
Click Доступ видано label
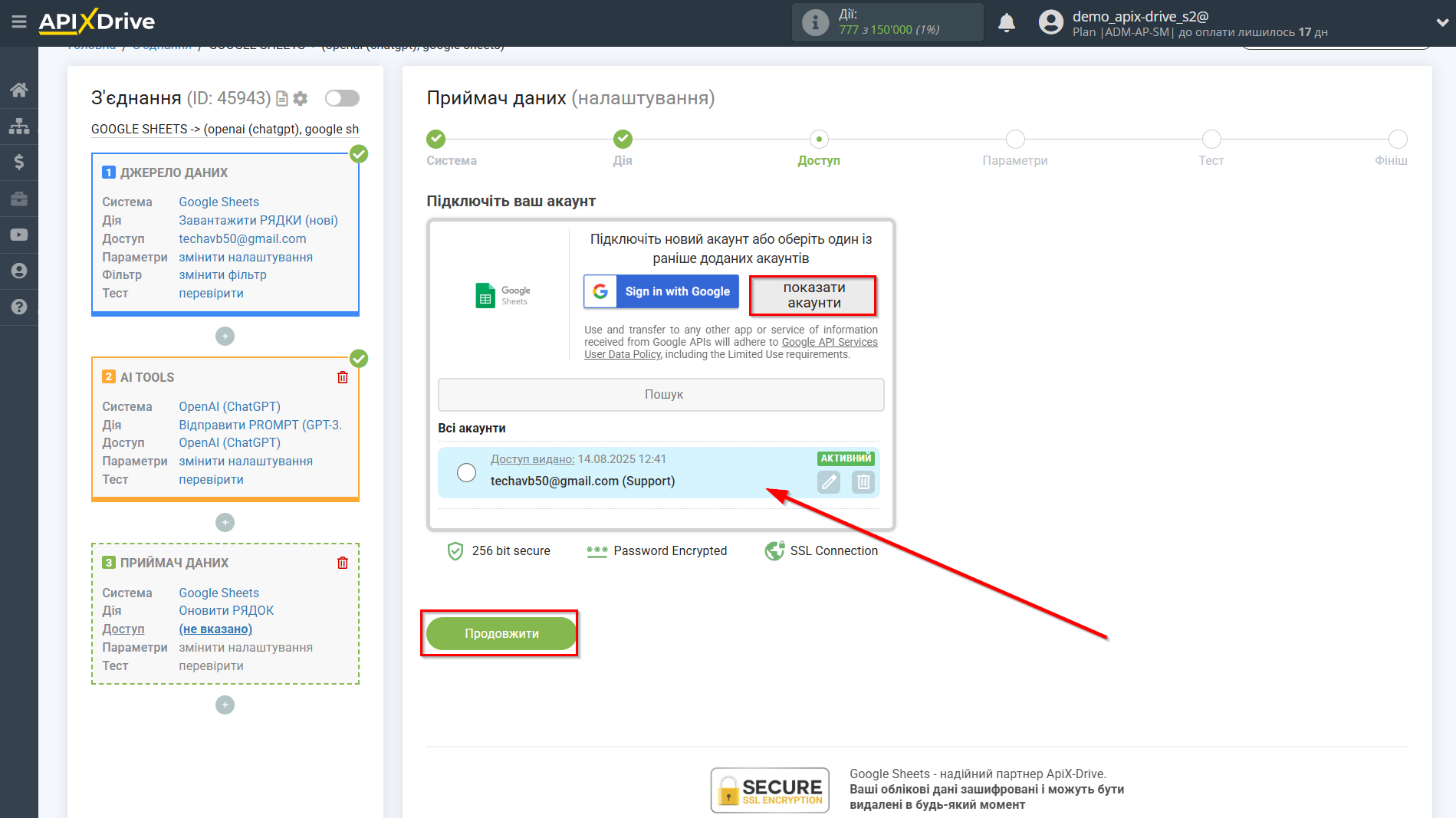click(x=532, y=458)
